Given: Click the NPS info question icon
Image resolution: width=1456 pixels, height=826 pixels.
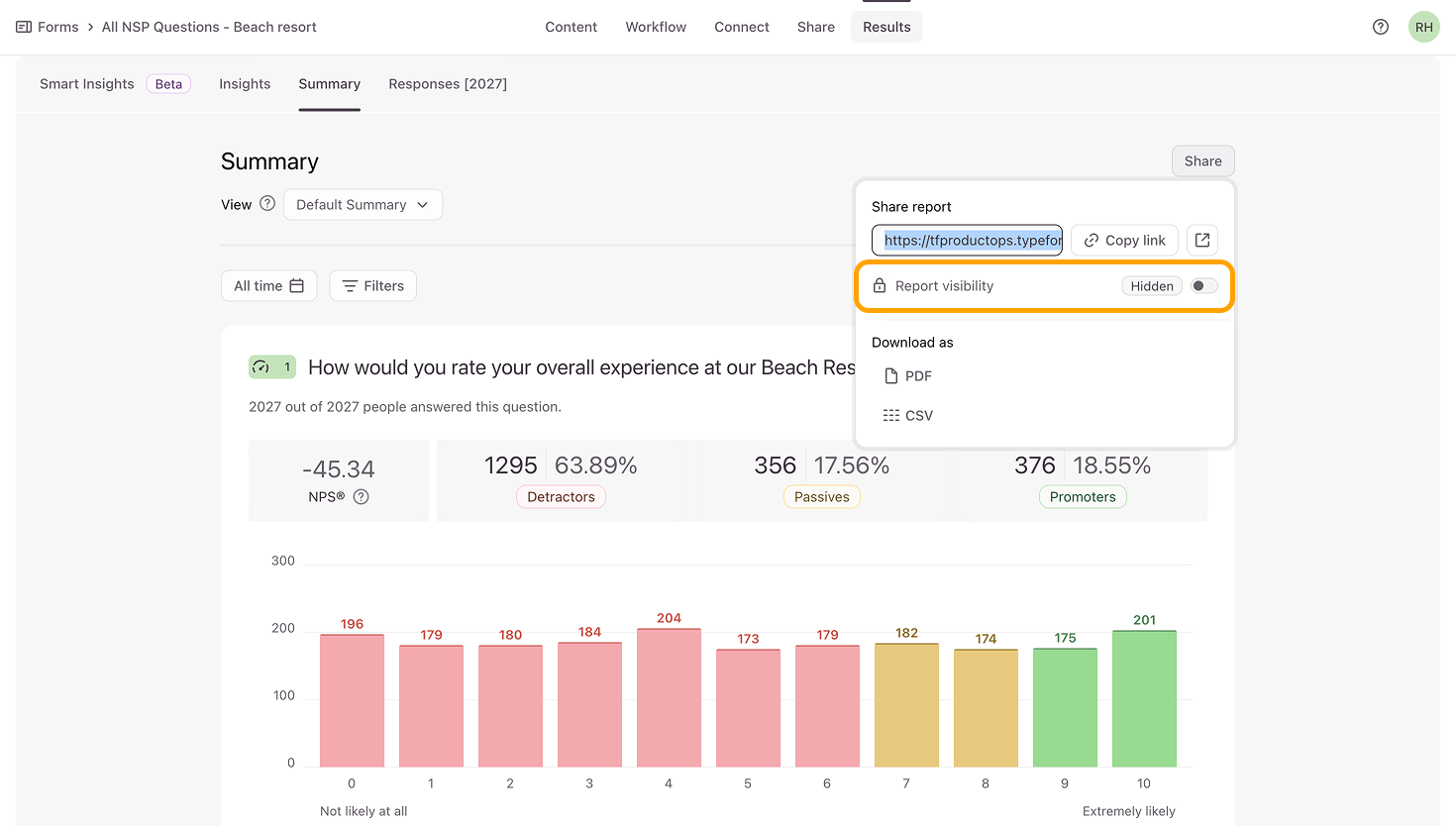Looking at the screenshot, I should pos(362,497).
